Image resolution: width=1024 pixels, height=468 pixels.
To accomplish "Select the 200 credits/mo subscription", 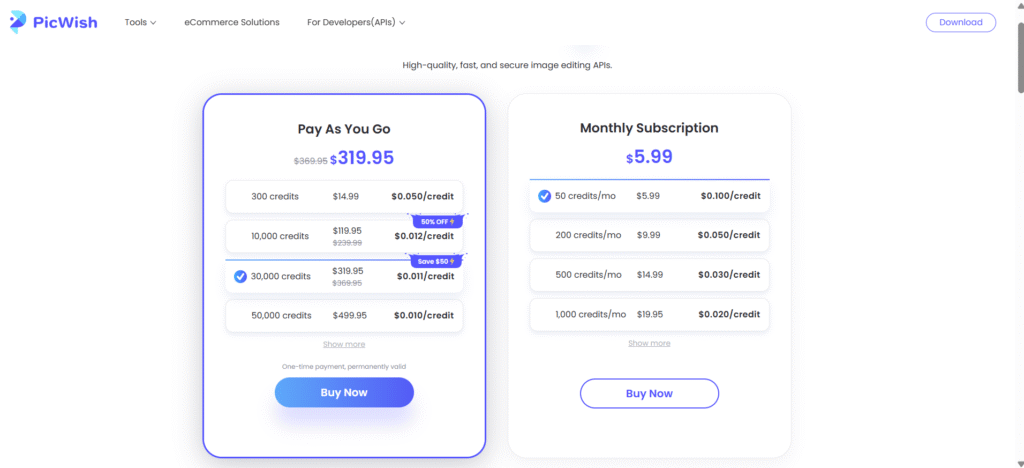I will click(x=649, y=235).
